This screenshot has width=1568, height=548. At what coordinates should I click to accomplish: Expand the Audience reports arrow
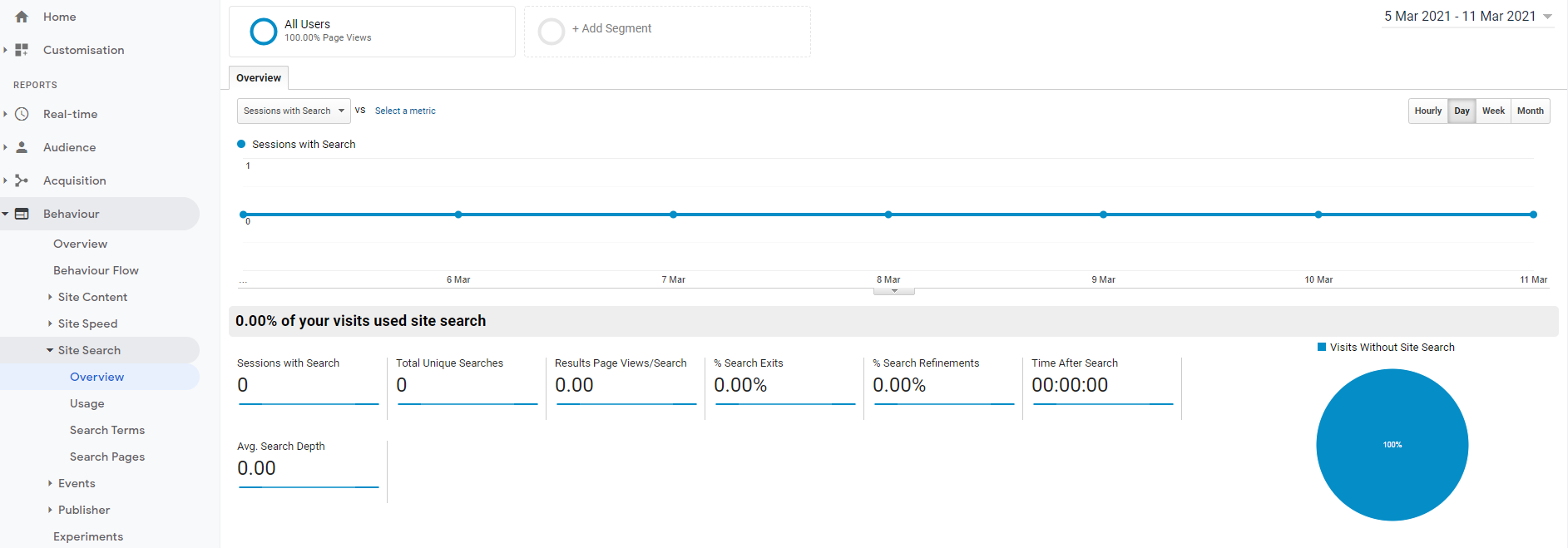tap(5, 147)
